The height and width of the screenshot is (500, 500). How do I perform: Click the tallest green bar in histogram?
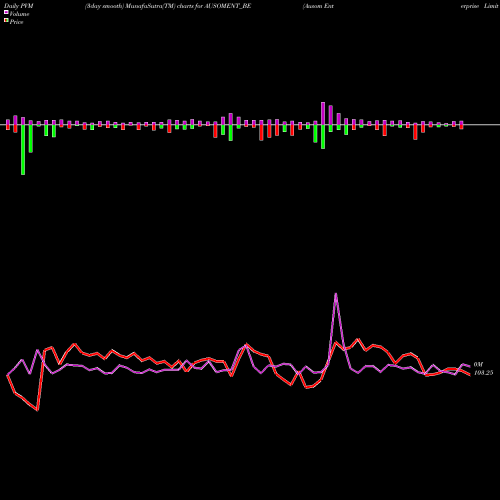(23, 150)
